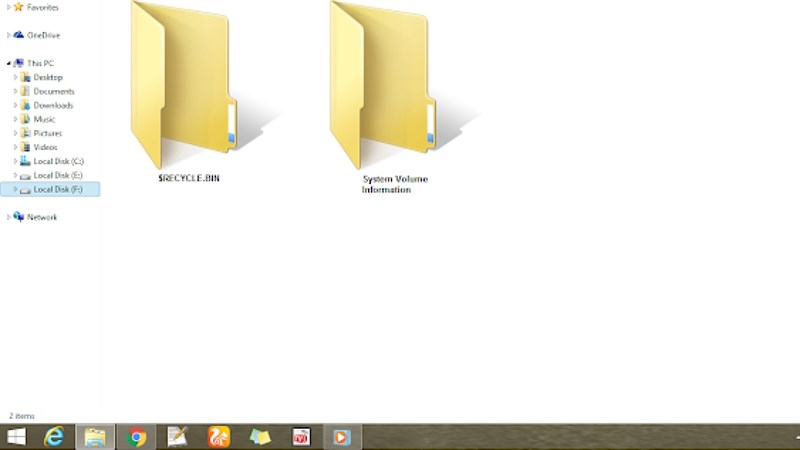Navigate to Local Disk (C:) label
800x450 pixels.
(59, 161)
